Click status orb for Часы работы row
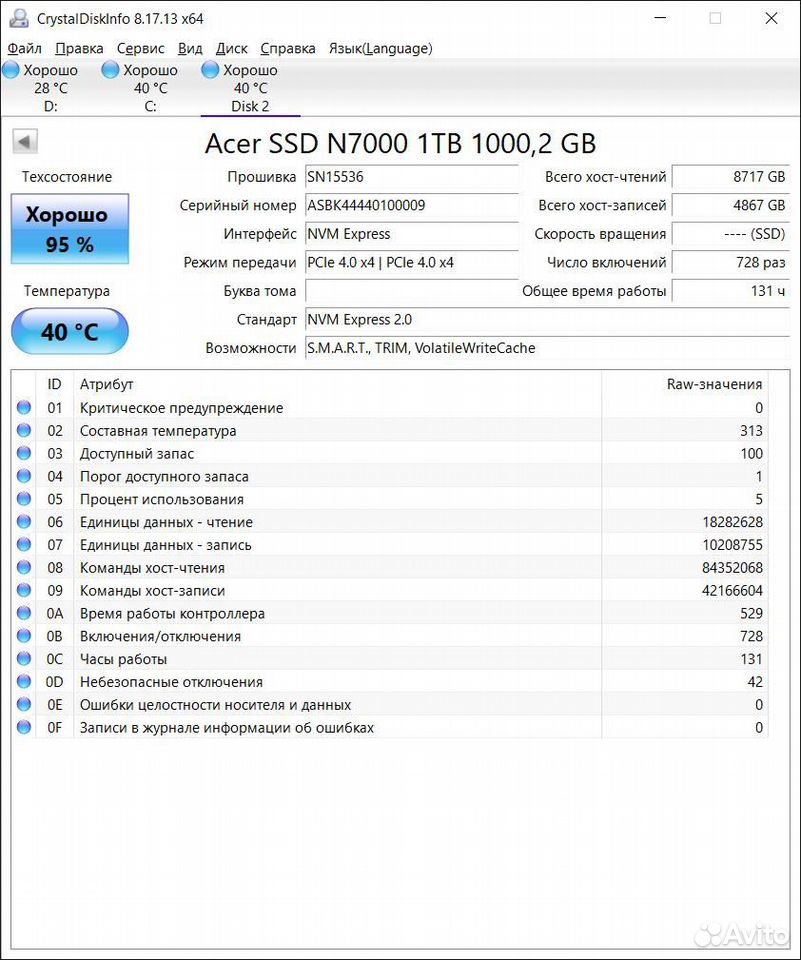801x960 pixels. pos(24,659)
